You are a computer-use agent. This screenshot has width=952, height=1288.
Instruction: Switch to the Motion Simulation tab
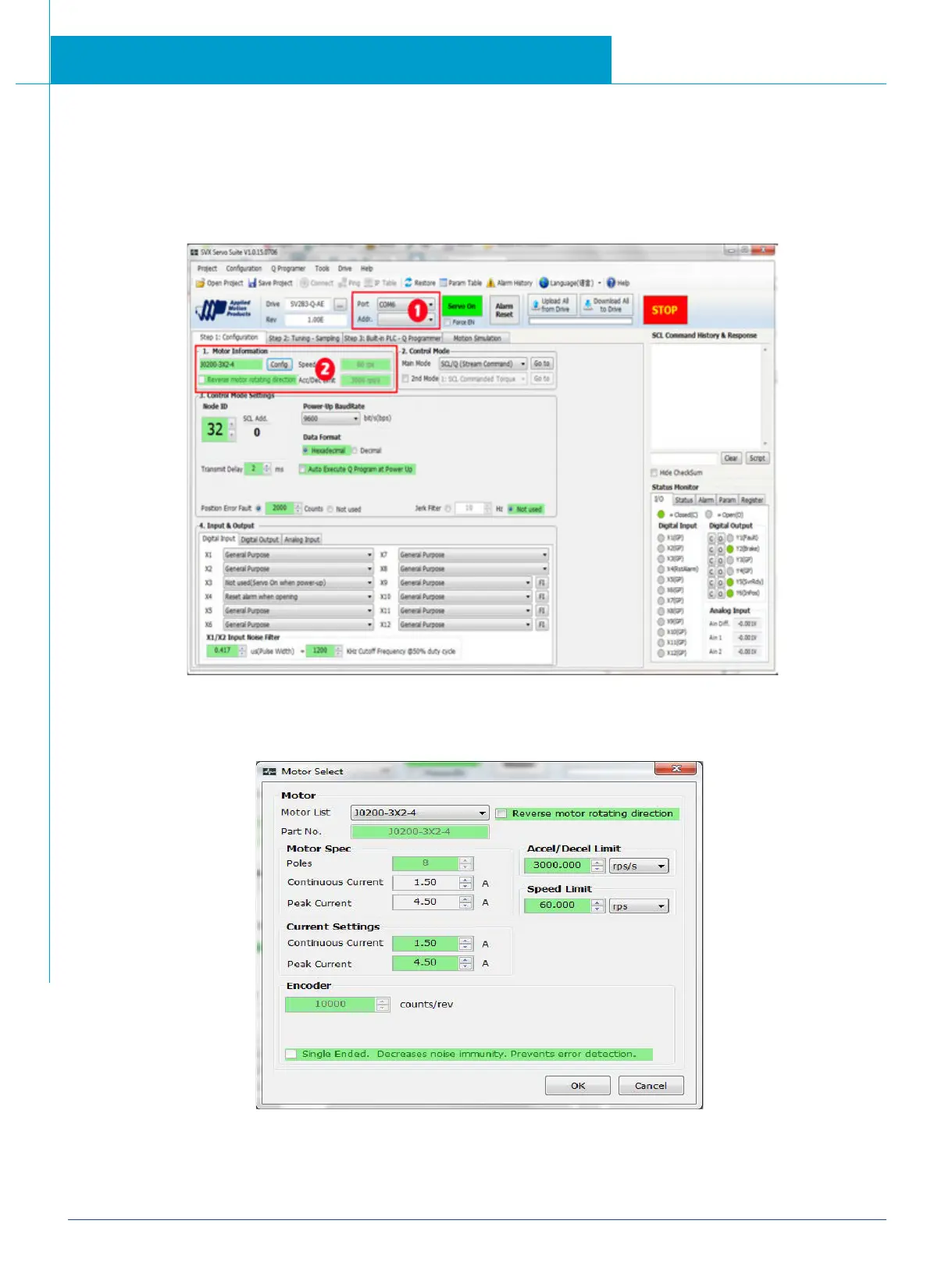point(477,338)
